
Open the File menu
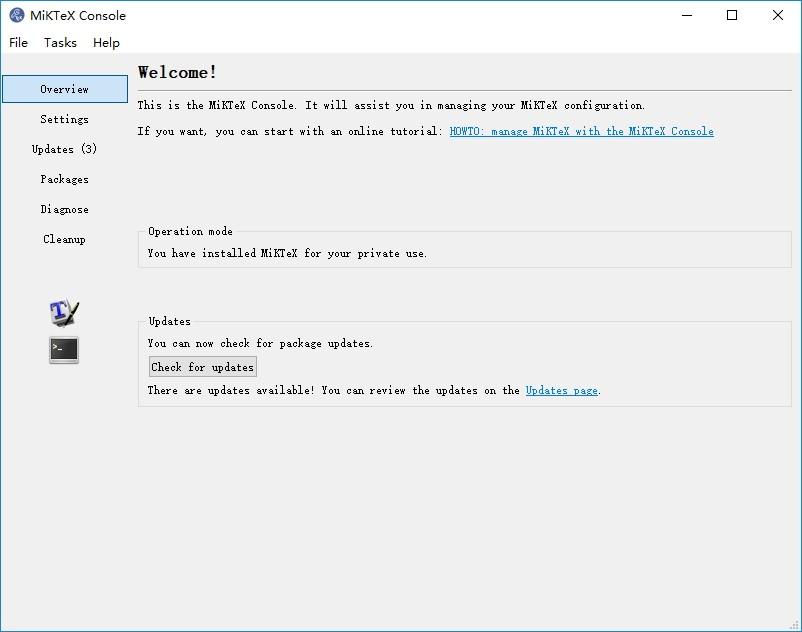tap(18, 42)
